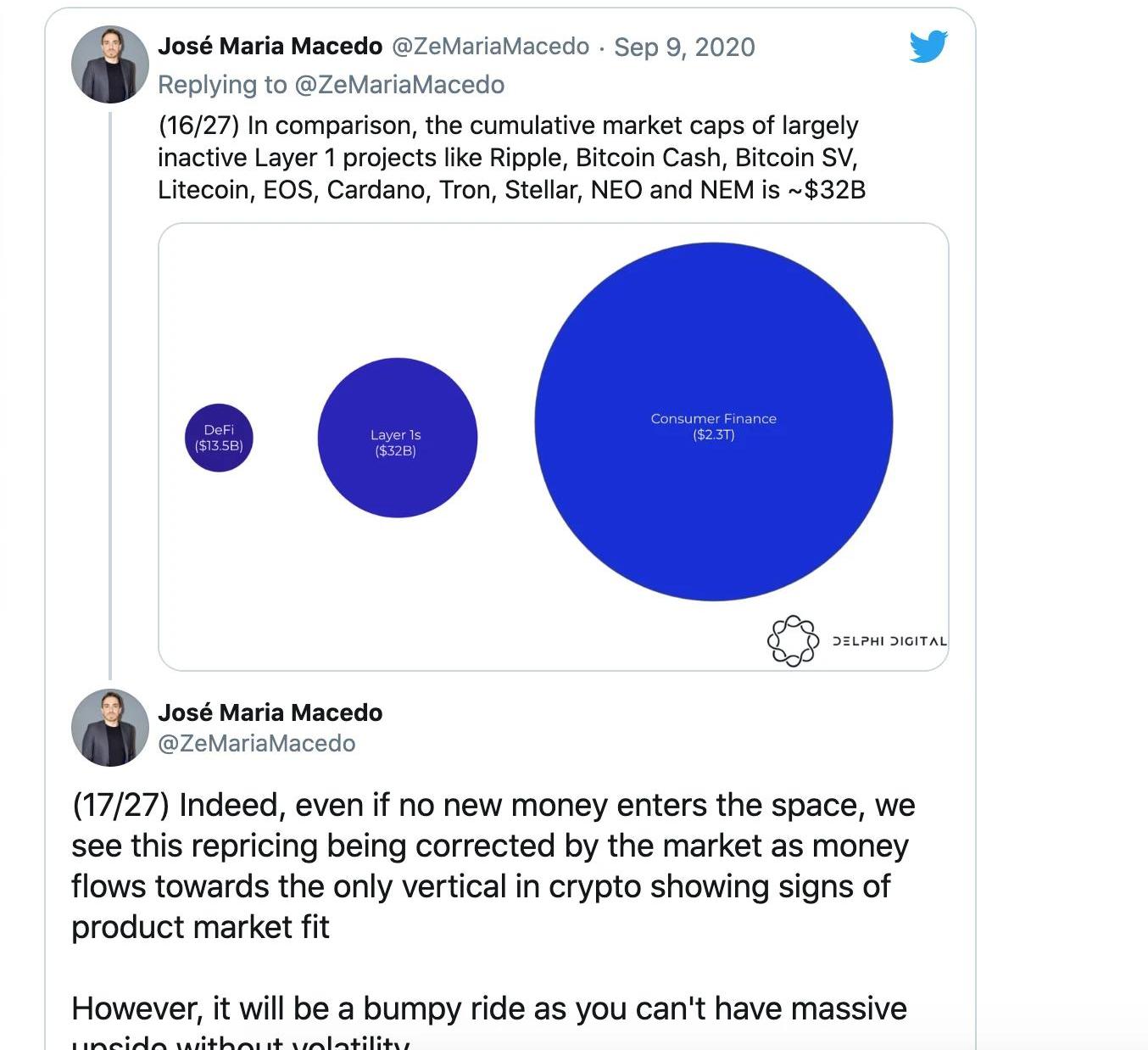Click the thread connector line
The height and width of the screenshot is (1050, 1148).
click(x=110, y=395)
